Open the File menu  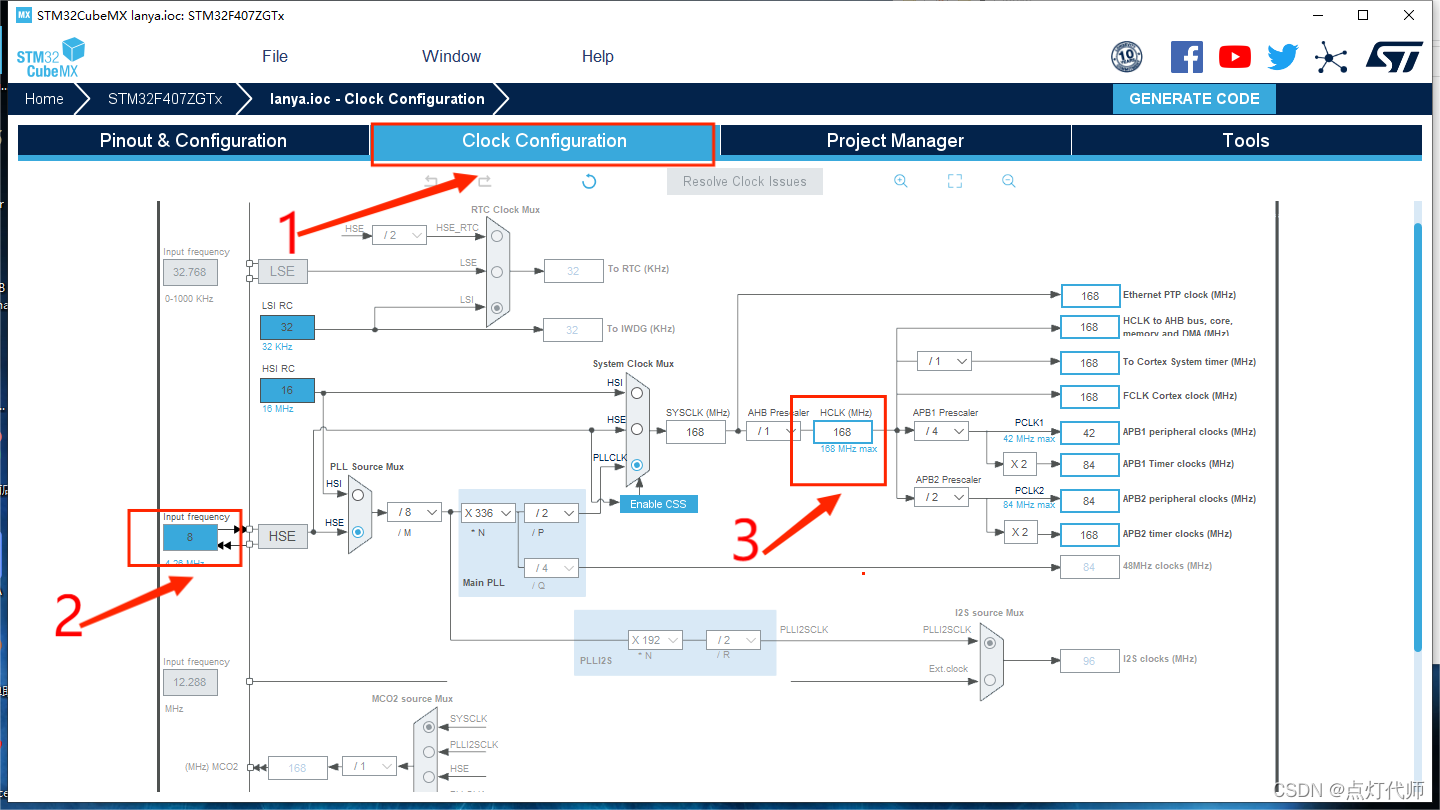[275, 56]
